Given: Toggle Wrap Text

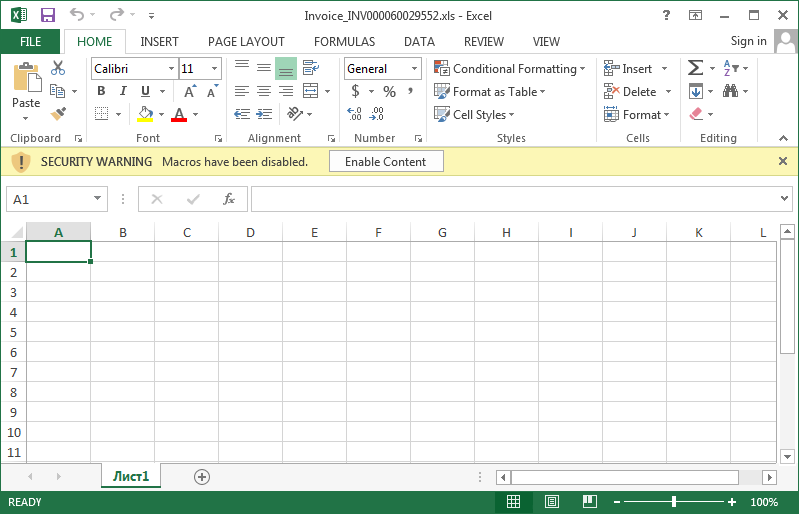Looking at the screenshot, I should pos(310,67).
